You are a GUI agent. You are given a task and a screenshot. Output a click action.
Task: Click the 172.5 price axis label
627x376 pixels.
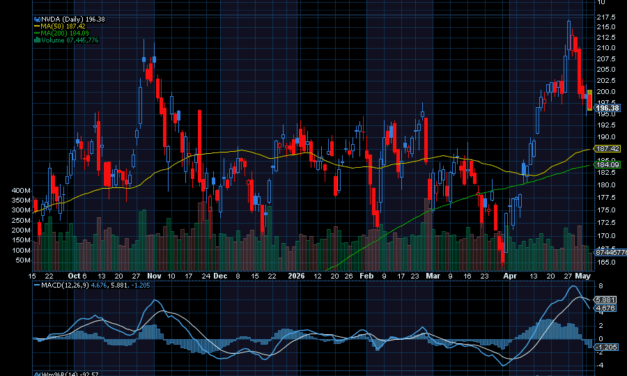click(x=606, y=222)
